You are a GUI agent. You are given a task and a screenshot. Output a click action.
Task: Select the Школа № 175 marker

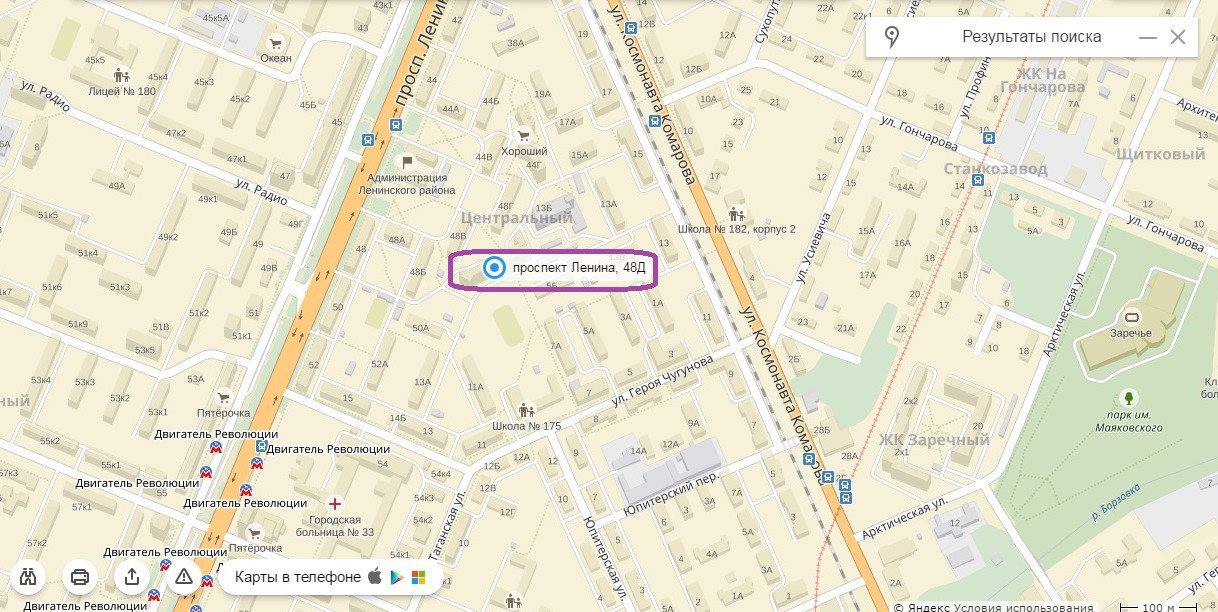tap(526, 410)
